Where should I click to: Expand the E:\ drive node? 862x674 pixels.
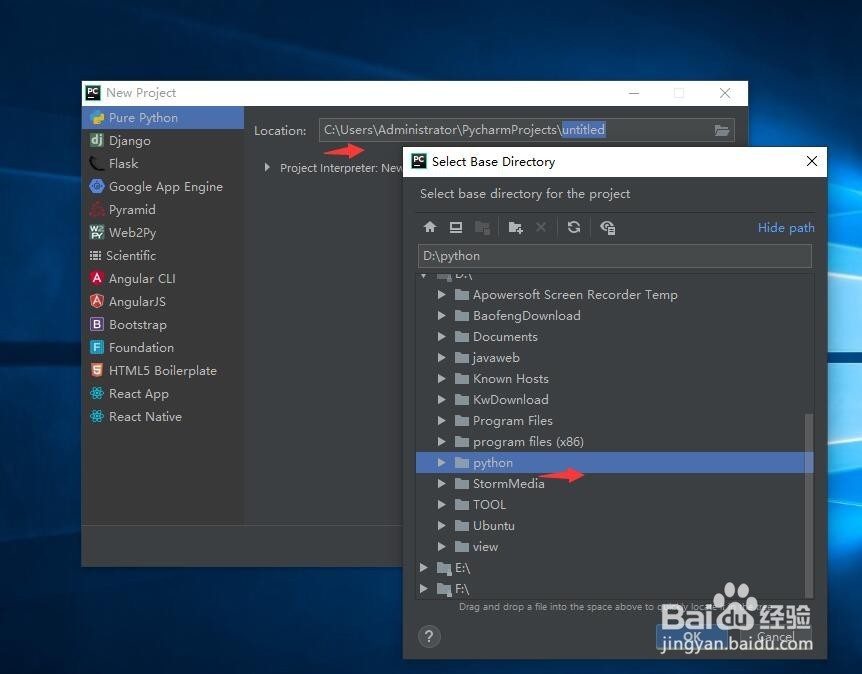[424, 567]
